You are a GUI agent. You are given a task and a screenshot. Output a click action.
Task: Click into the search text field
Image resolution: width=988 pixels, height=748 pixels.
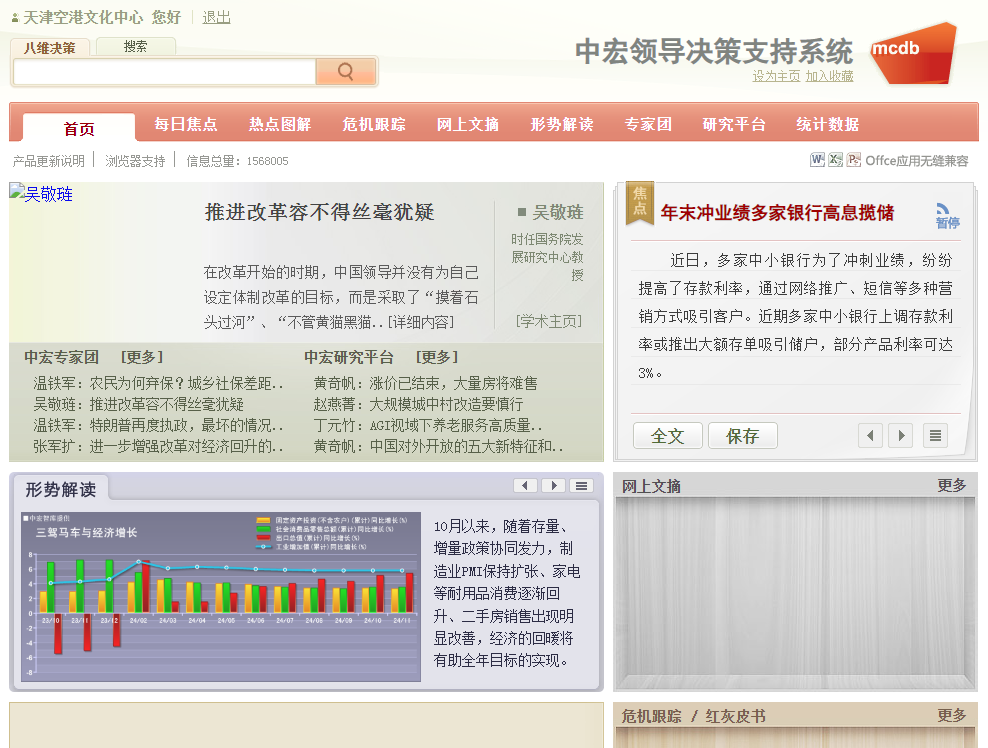[x=164, y=72]
